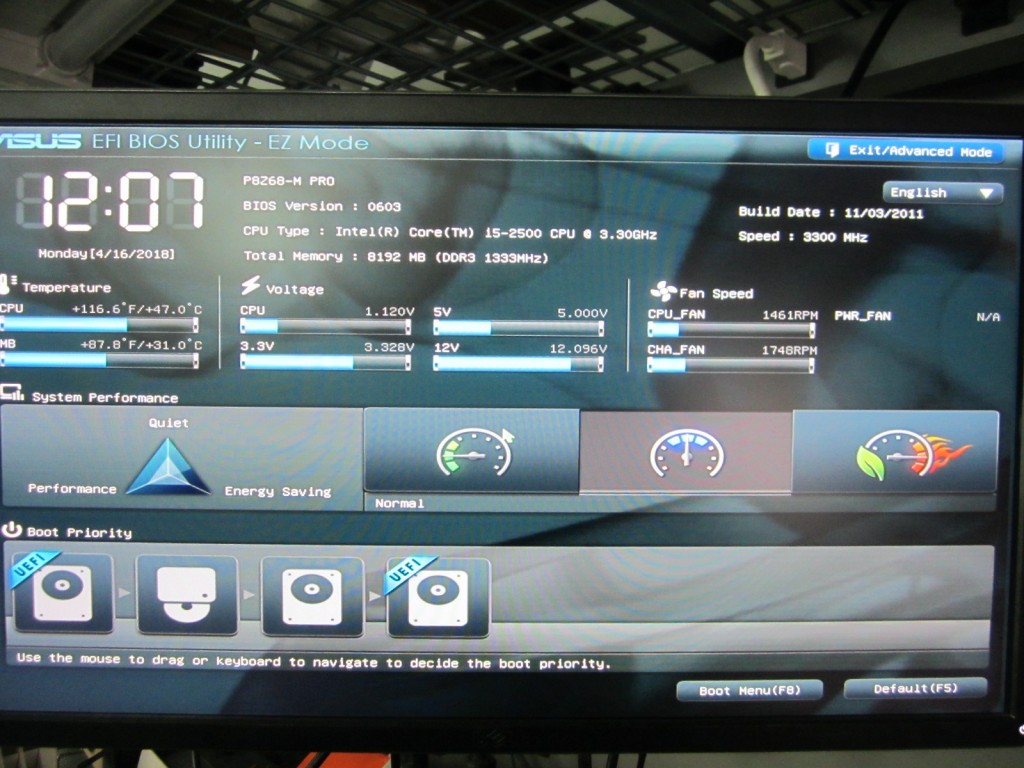This screenshot has height=768, width=1024.
Task: Click the 3.328V voltage reading
Action: [x=389, y=347]
